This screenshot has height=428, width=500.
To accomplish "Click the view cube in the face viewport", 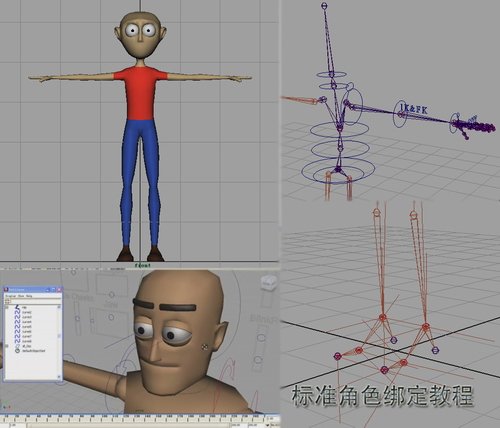I will 269,282.
